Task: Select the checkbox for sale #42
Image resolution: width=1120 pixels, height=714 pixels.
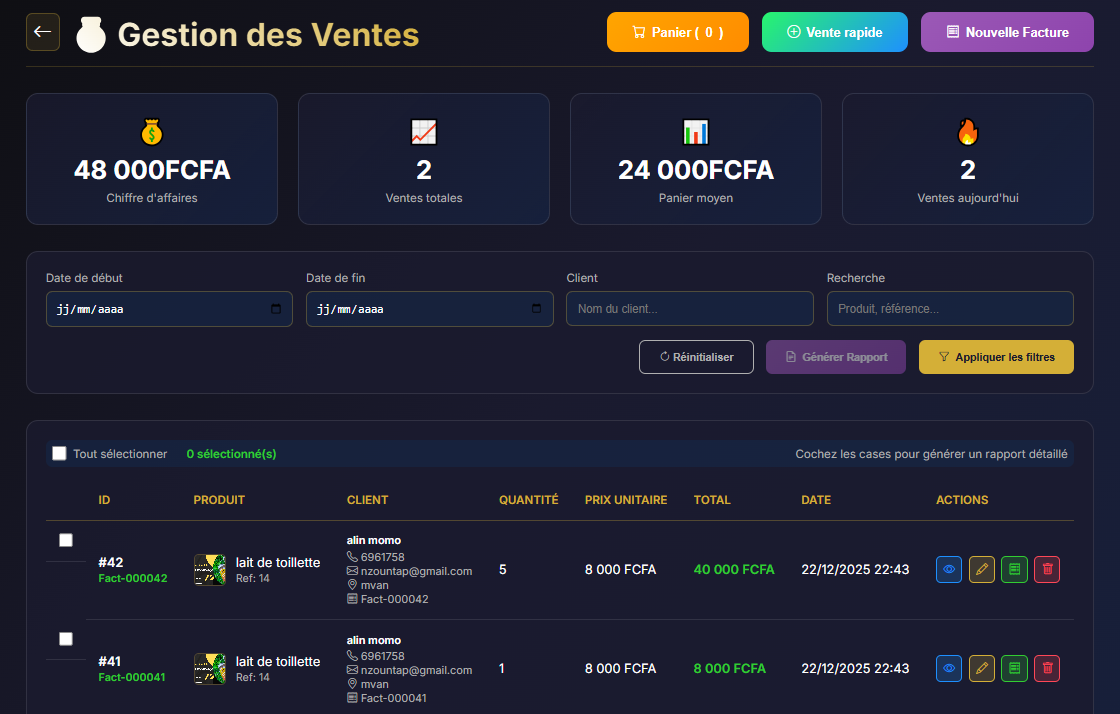Action: 66,540
